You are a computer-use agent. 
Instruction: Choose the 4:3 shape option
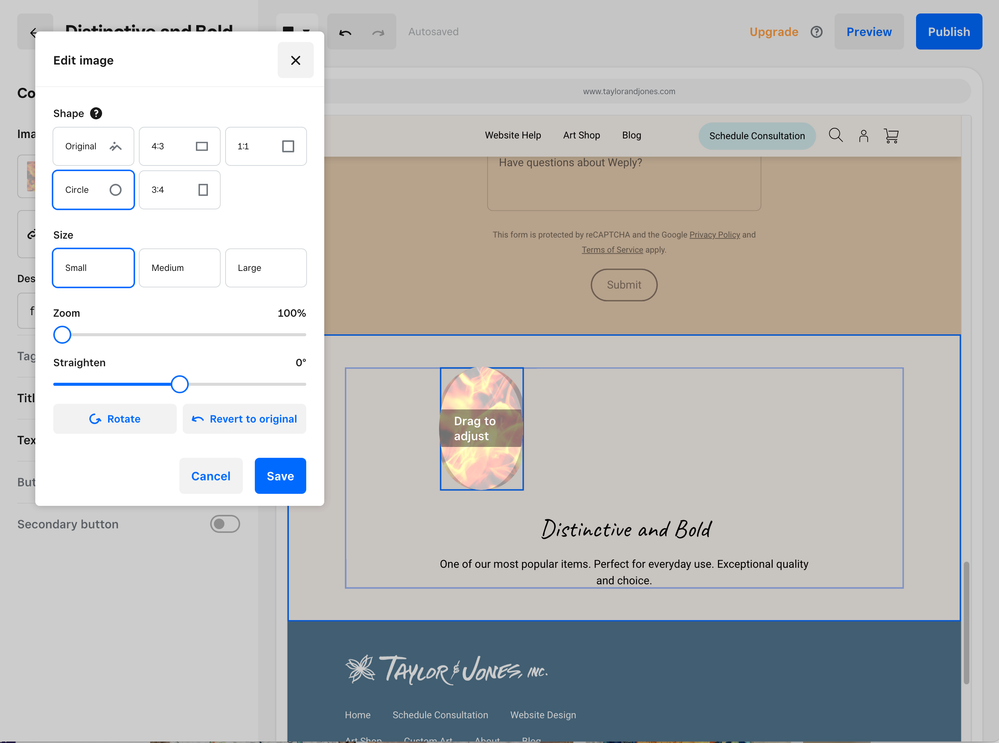coord(179,147)
